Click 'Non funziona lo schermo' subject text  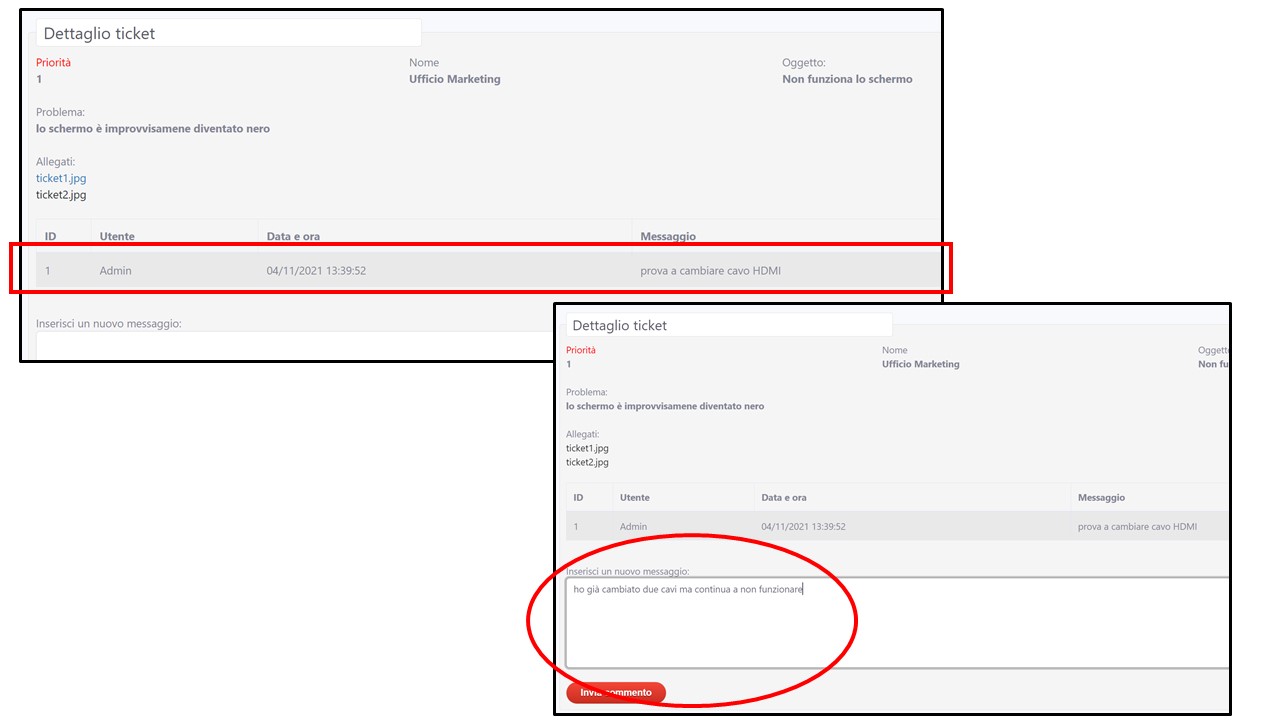(x=847, y=79)
